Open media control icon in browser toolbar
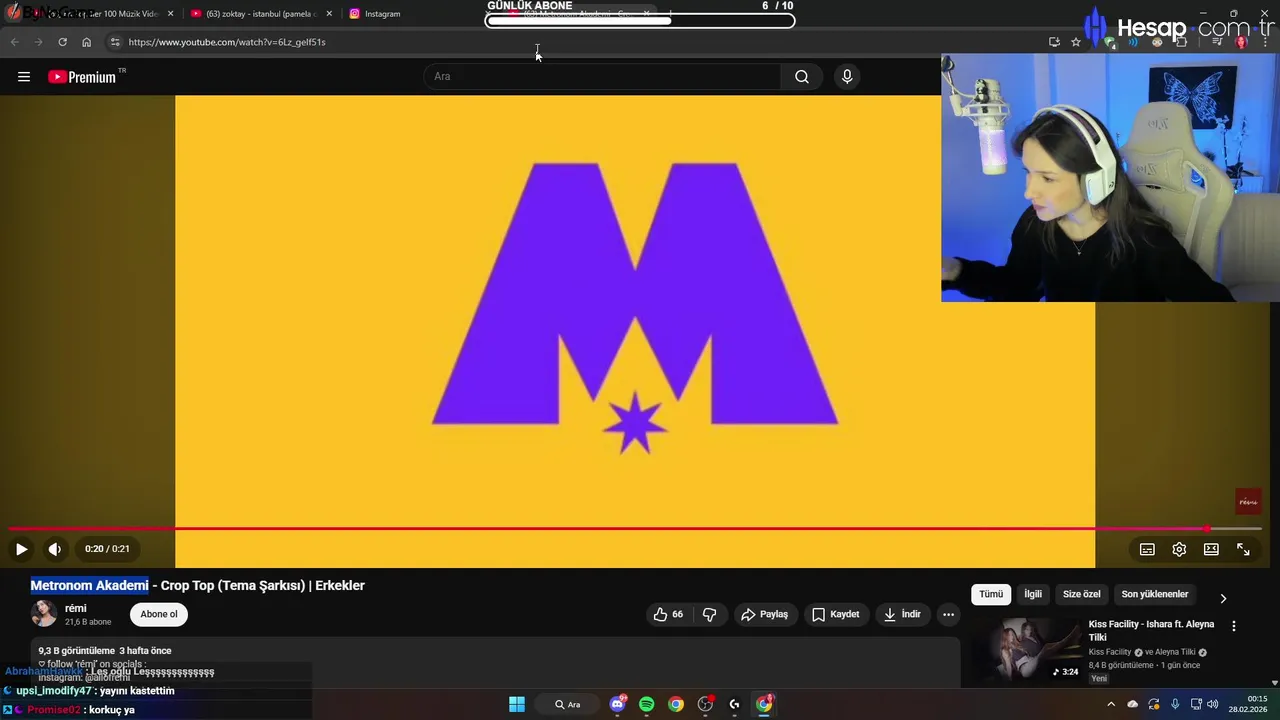 coord(1217,42)
